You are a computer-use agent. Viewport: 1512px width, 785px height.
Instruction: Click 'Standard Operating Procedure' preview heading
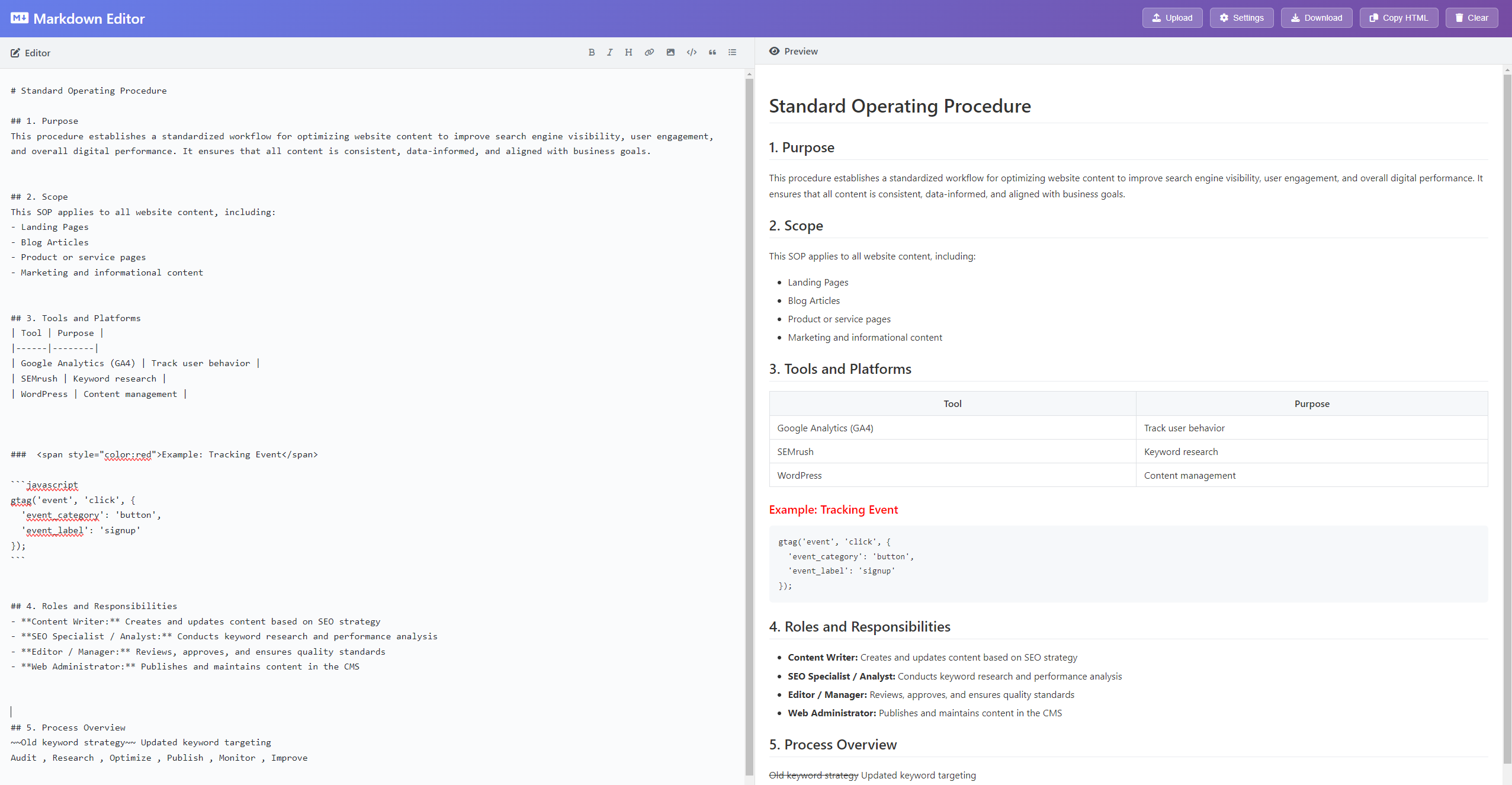click(x=900, y=106)
